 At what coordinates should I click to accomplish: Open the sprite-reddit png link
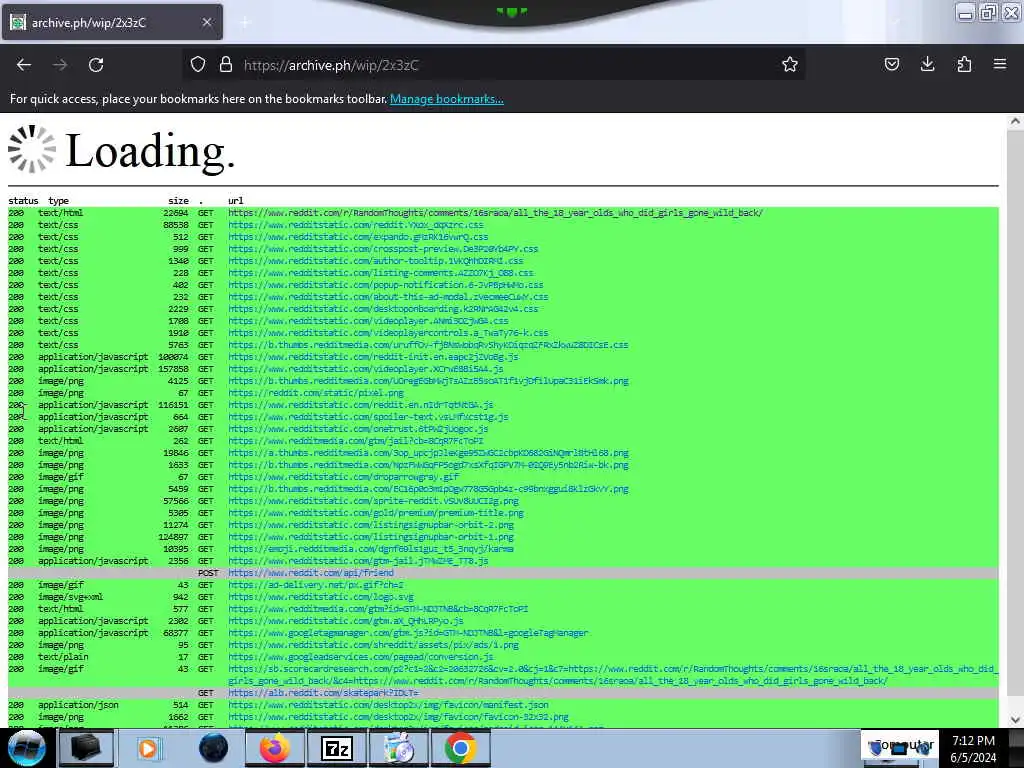click(x=373, y=501)
